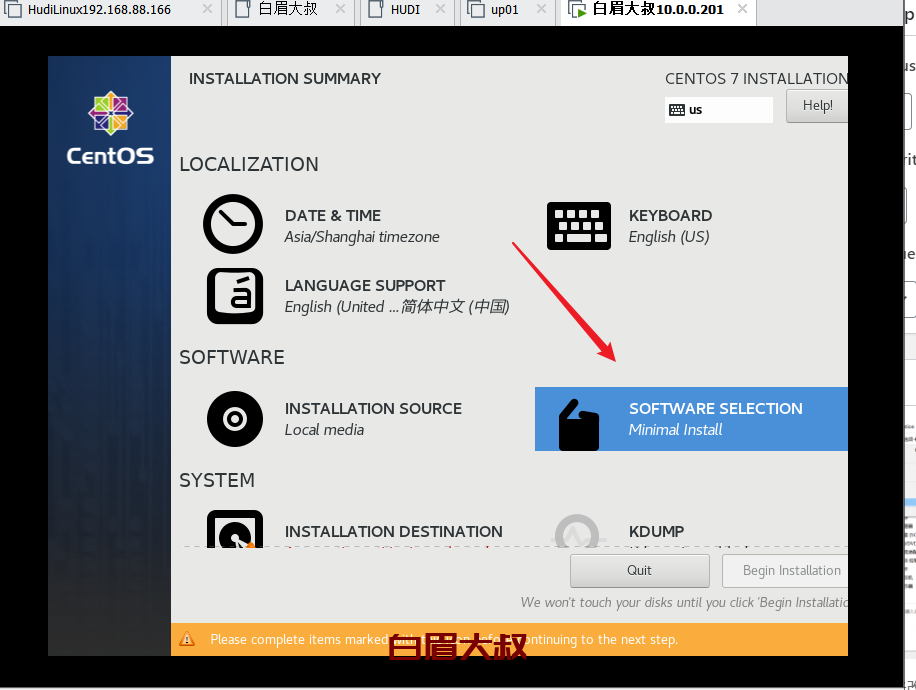Click the Help! button
The height and width of the screenshot is (690, 916).
click(817, 106)
